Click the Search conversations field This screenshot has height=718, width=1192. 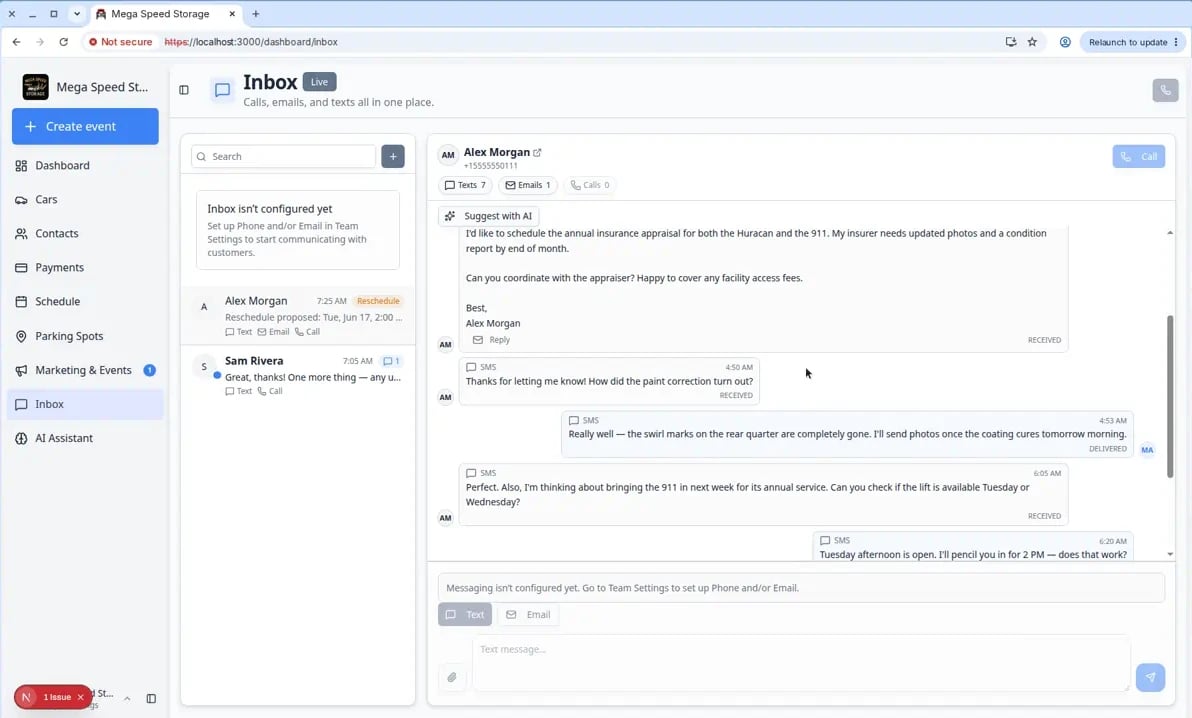(284, 157)
